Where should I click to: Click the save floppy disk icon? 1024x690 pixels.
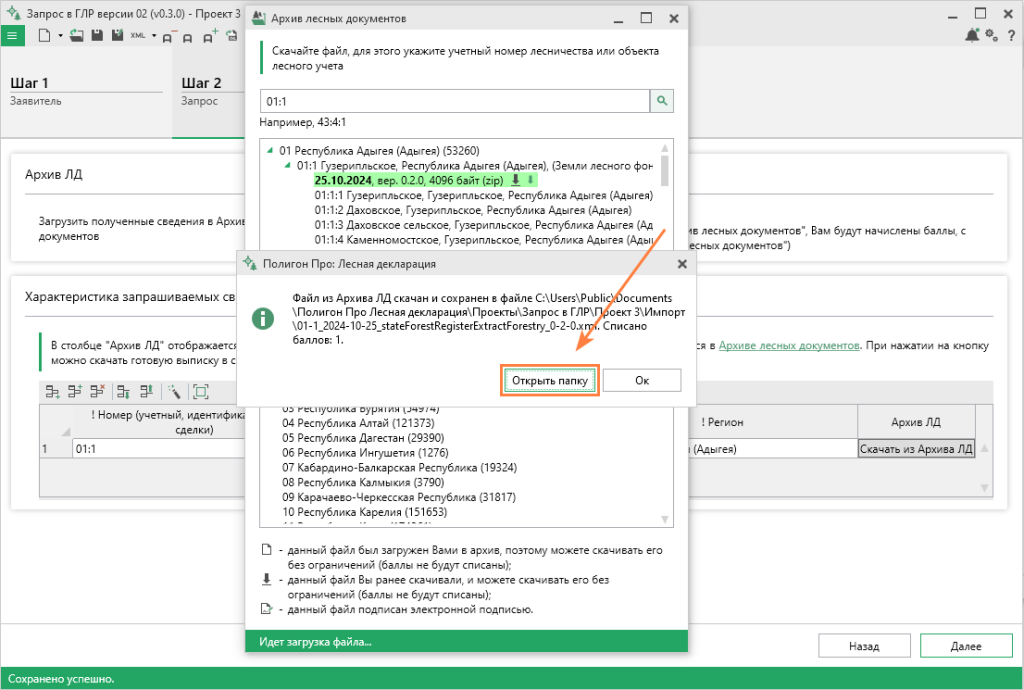point(97,35)
